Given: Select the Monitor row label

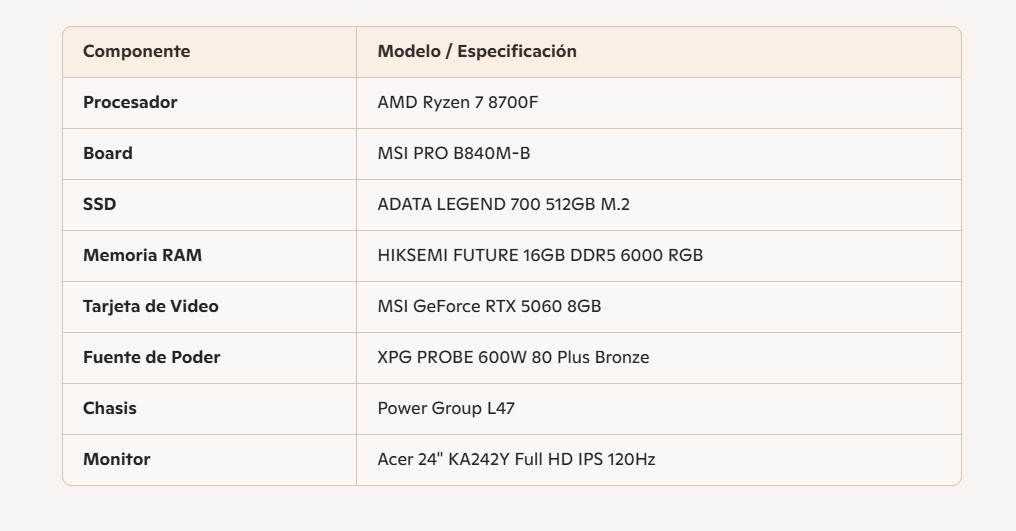Looking at the screenshot, I should point(117,460).
